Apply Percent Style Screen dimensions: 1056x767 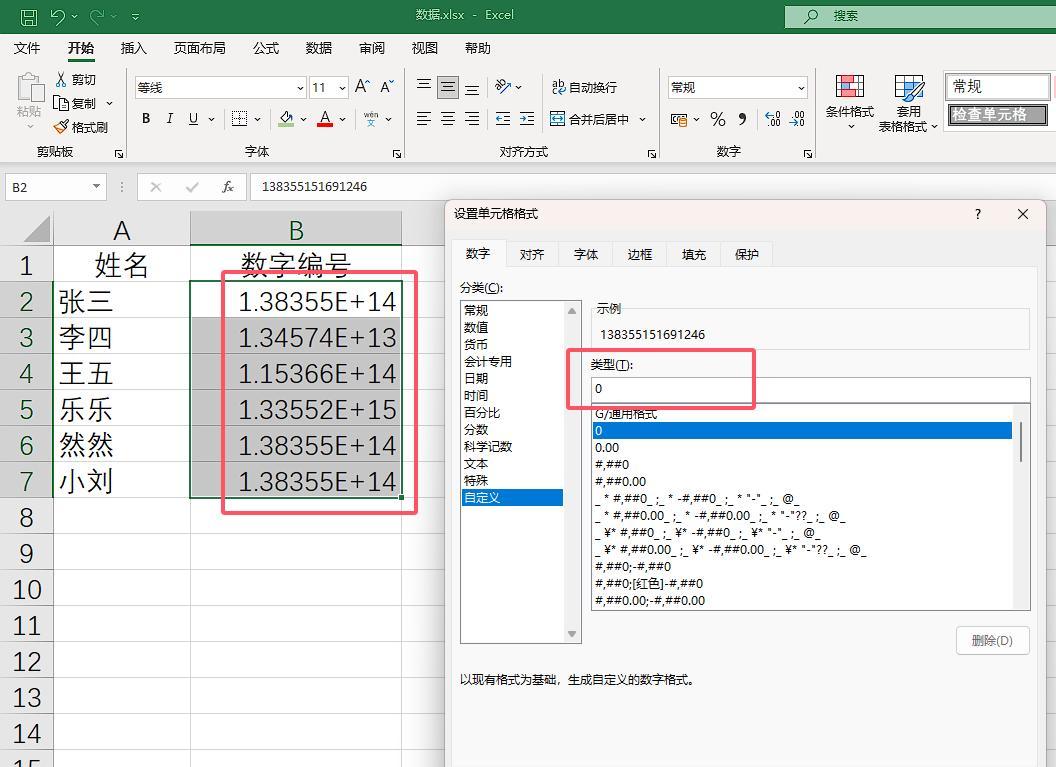point(718,119)
